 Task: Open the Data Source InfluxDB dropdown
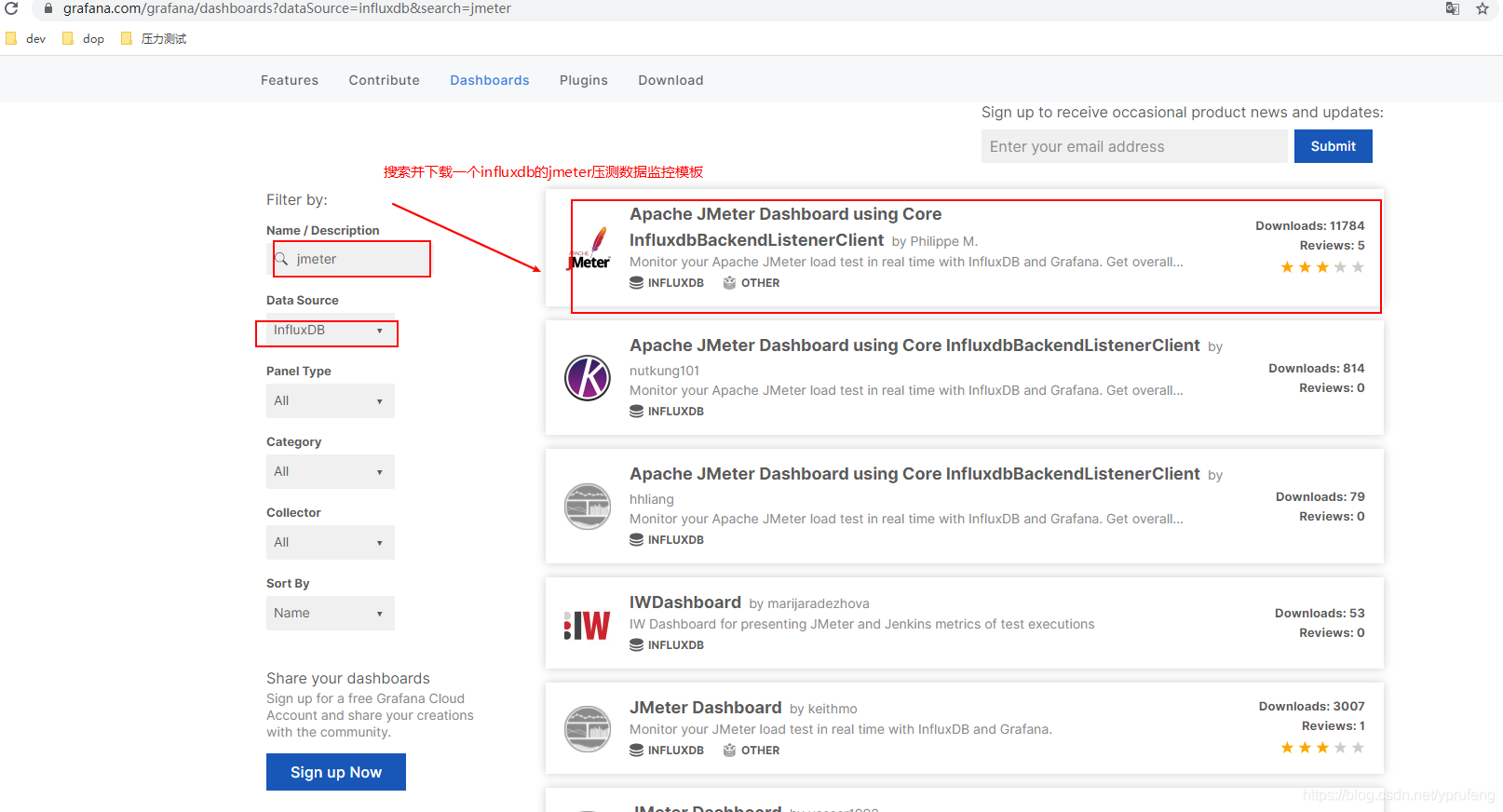pyautogui.click(x=330, y=331)
